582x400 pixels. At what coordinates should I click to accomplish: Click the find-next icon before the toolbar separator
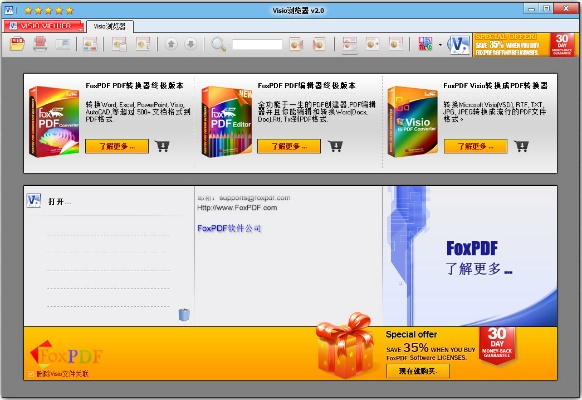tap(319, 44)
